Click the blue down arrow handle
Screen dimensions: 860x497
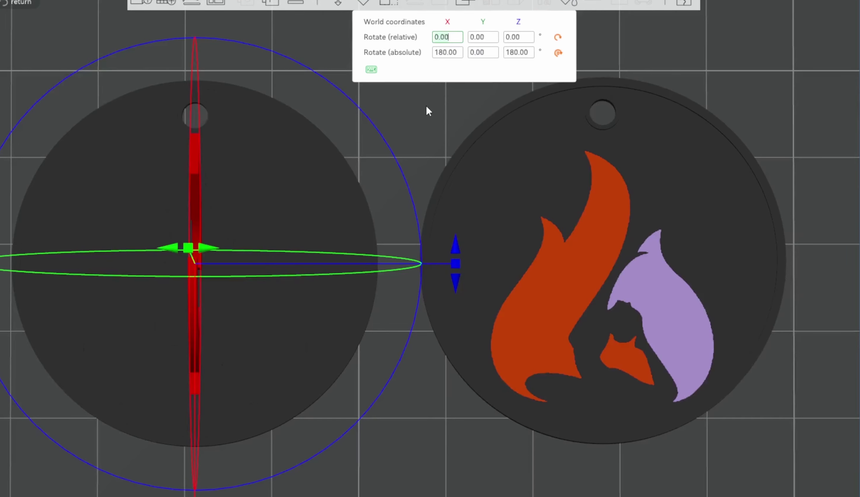455,283
